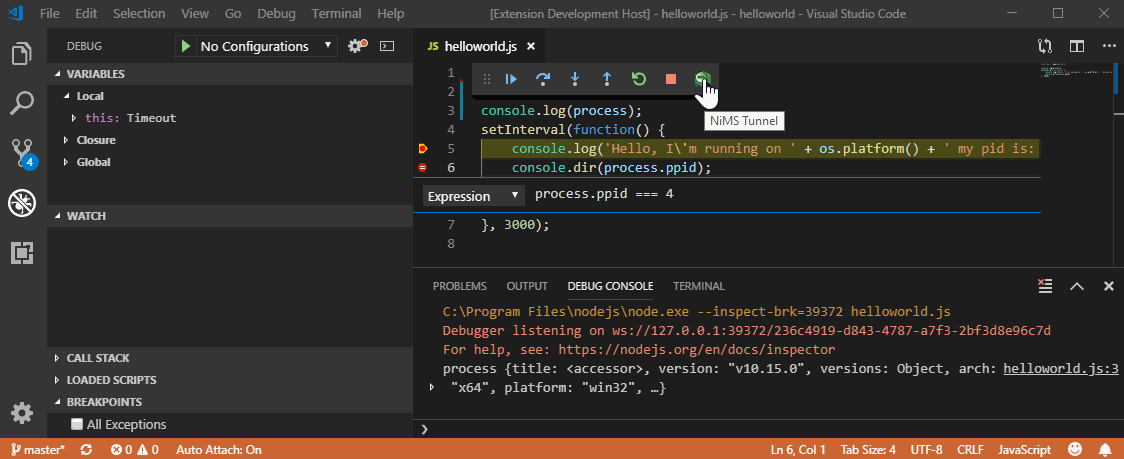Restart the debug session
This screenshot has height=459, width=1124.
(x=639, y=80)
